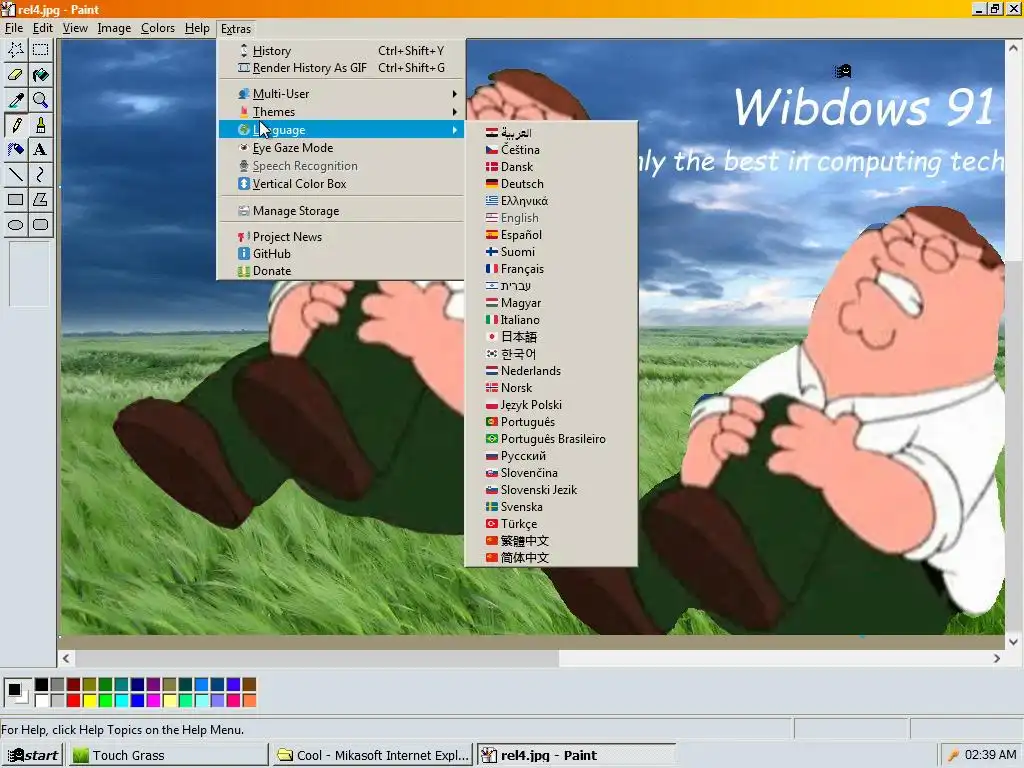Click Donate in Extras menu

point(341,271)
